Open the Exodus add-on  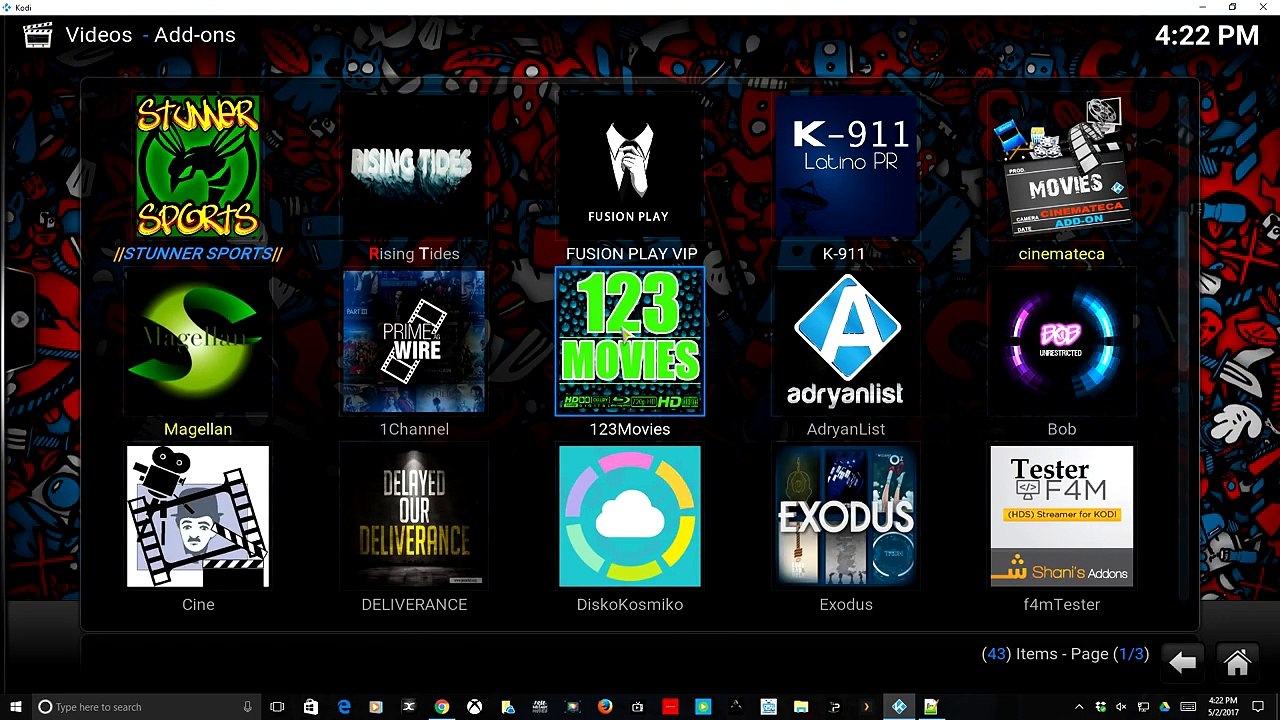[846, 517]
